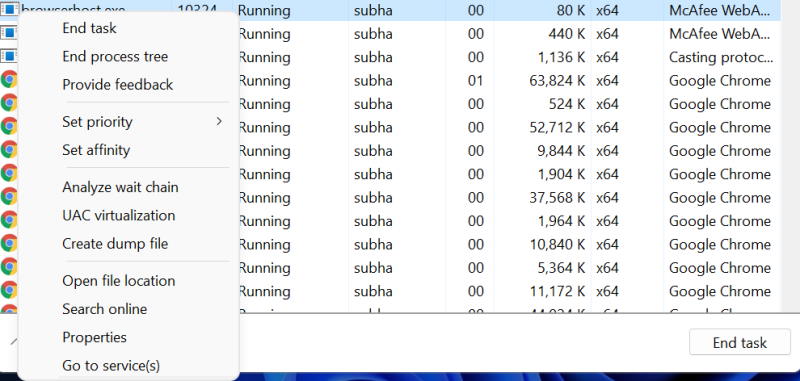Expand the Set priority submenu arrow
This screenshot has width=800, height=381.
point(219,121)
